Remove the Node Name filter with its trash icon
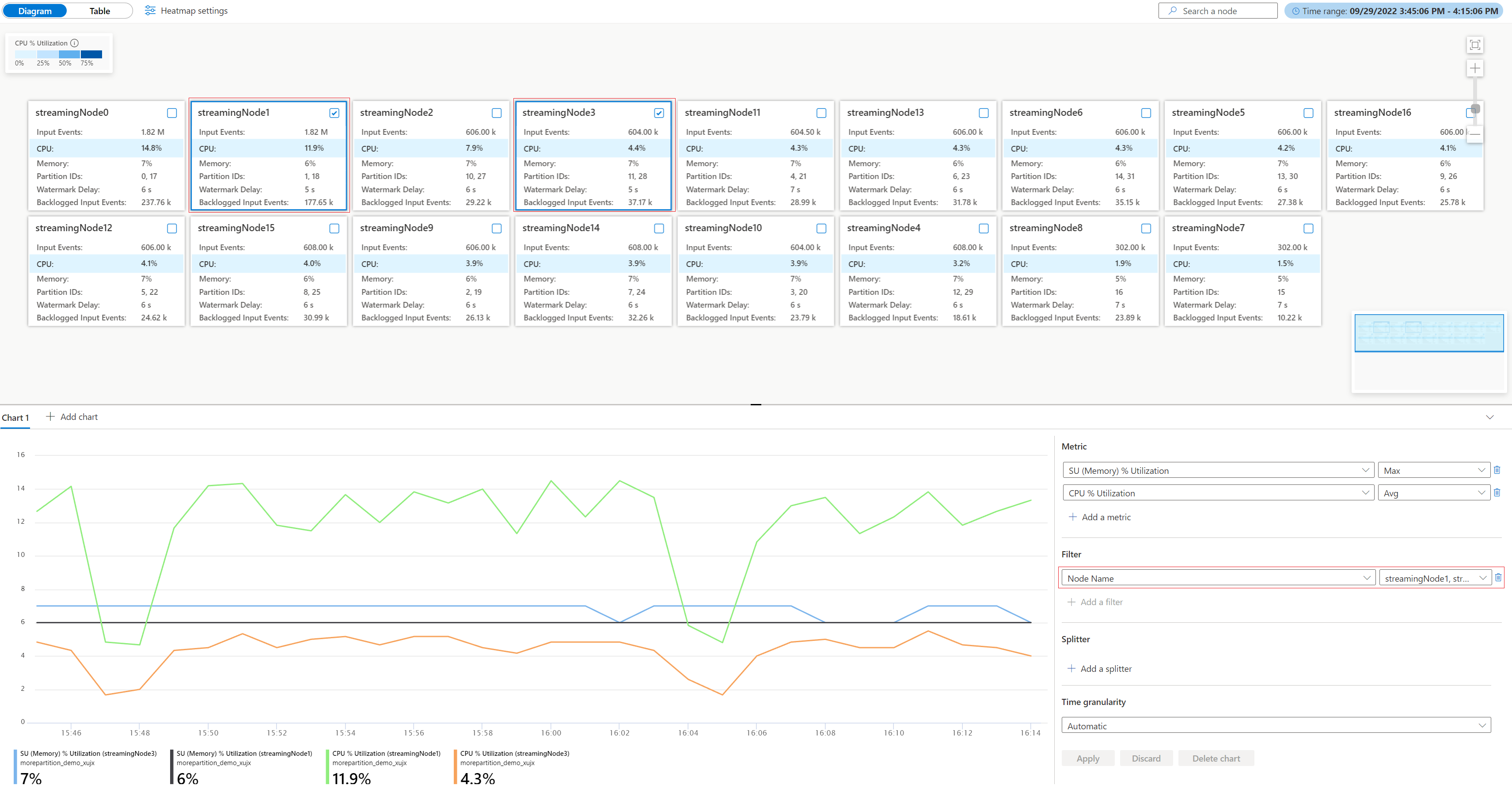 coord(1498,578)
